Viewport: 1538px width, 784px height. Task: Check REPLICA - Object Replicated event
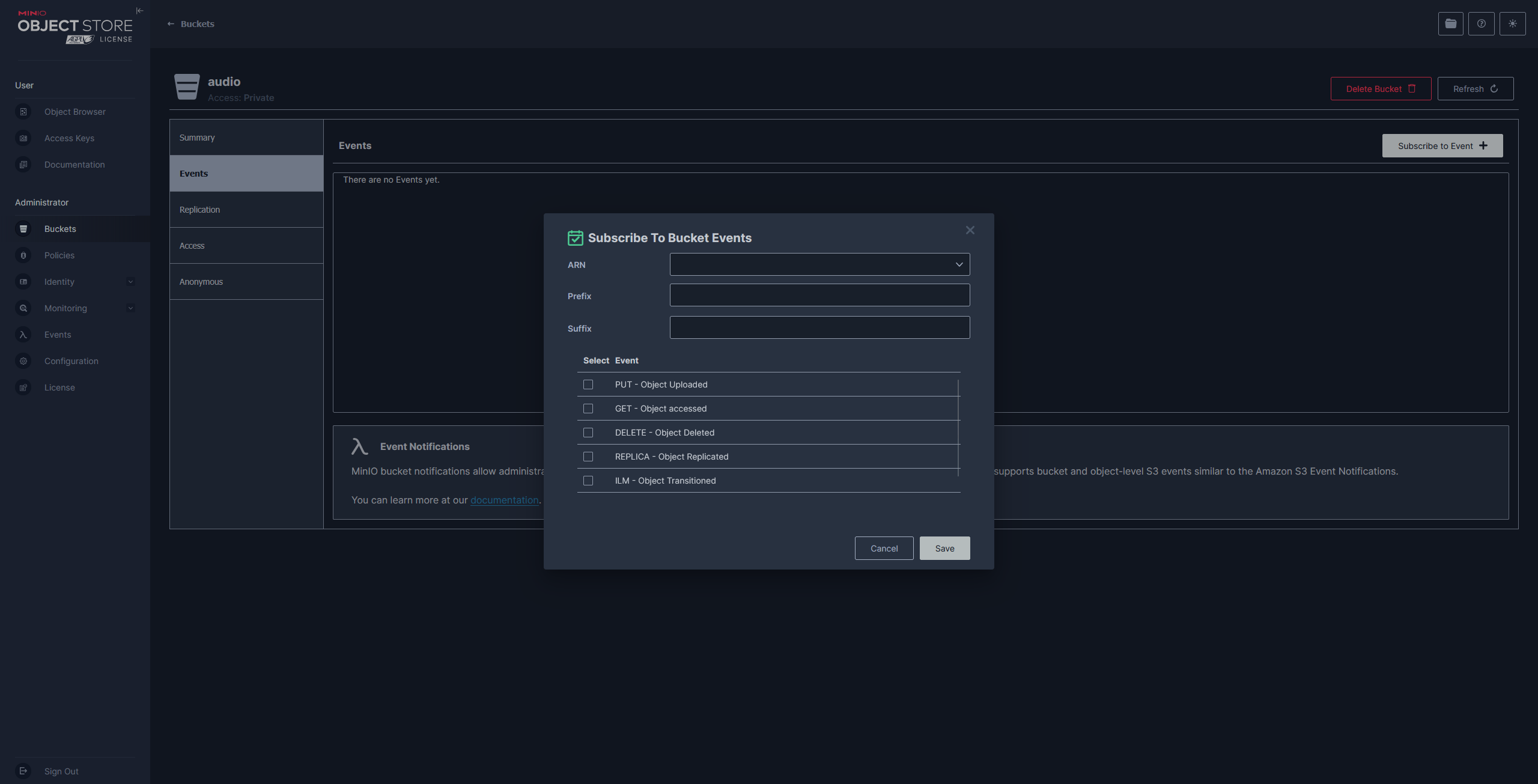[588, 457]
